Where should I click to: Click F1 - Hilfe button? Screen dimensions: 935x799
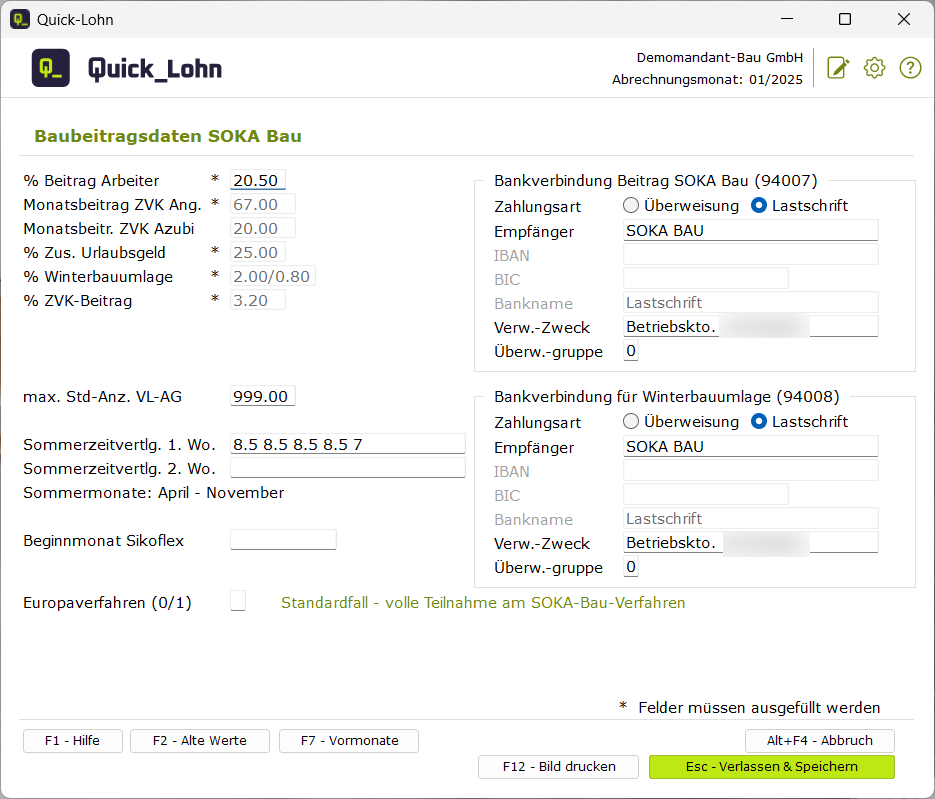point(73,741)
